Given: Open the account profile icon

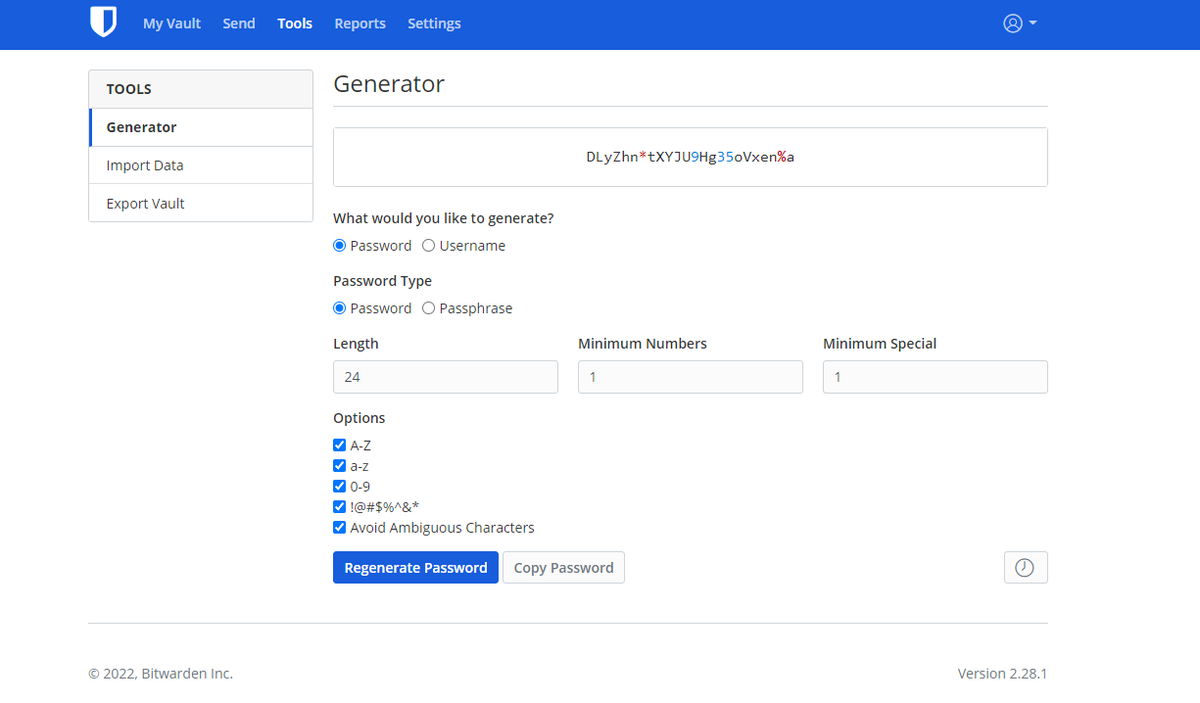Looking at the screenshot, I should pos(1013,23).
